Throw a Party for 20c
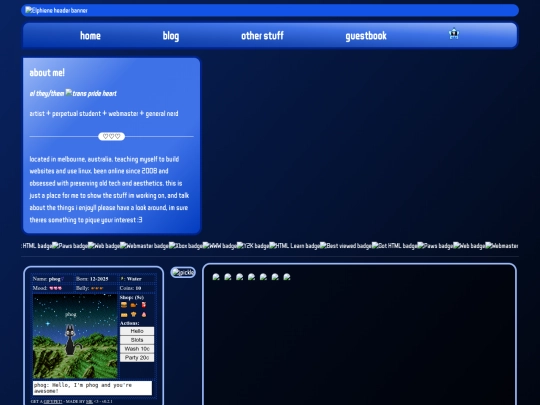540x405 pixels. point(137,358)
